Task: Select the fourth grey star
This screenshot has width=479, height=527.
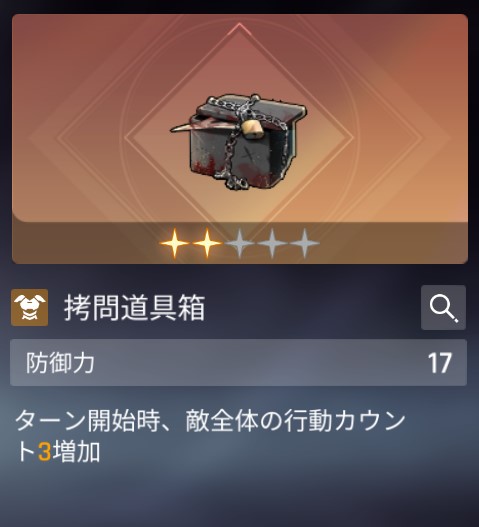Action: pyautogui.click(x=272, y=243)
